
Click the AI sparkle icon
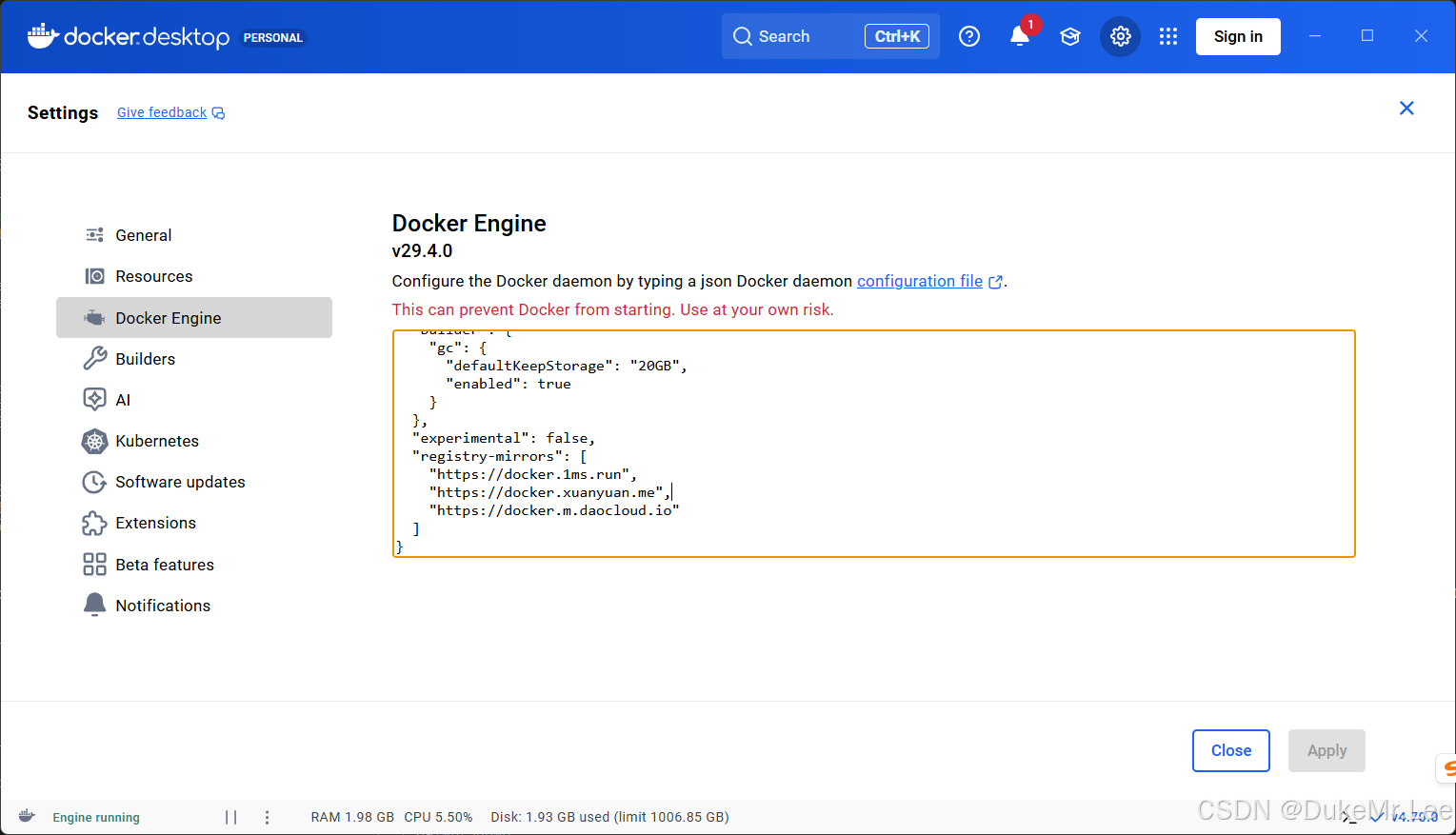tap(95, 400)
